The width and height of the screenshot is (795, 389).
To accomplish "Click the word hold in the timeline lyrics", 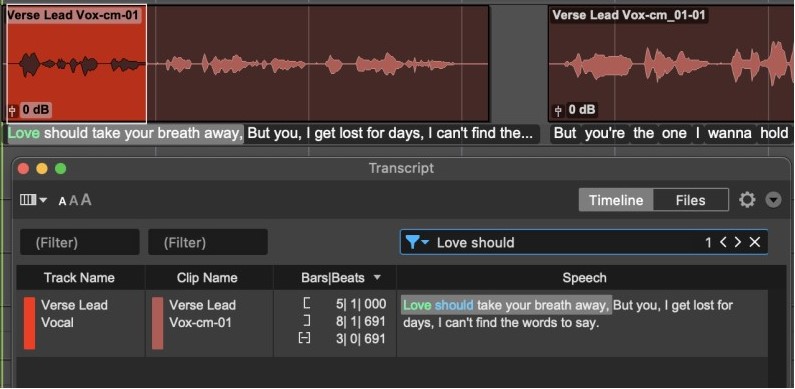I will click(x=773, y=134).
